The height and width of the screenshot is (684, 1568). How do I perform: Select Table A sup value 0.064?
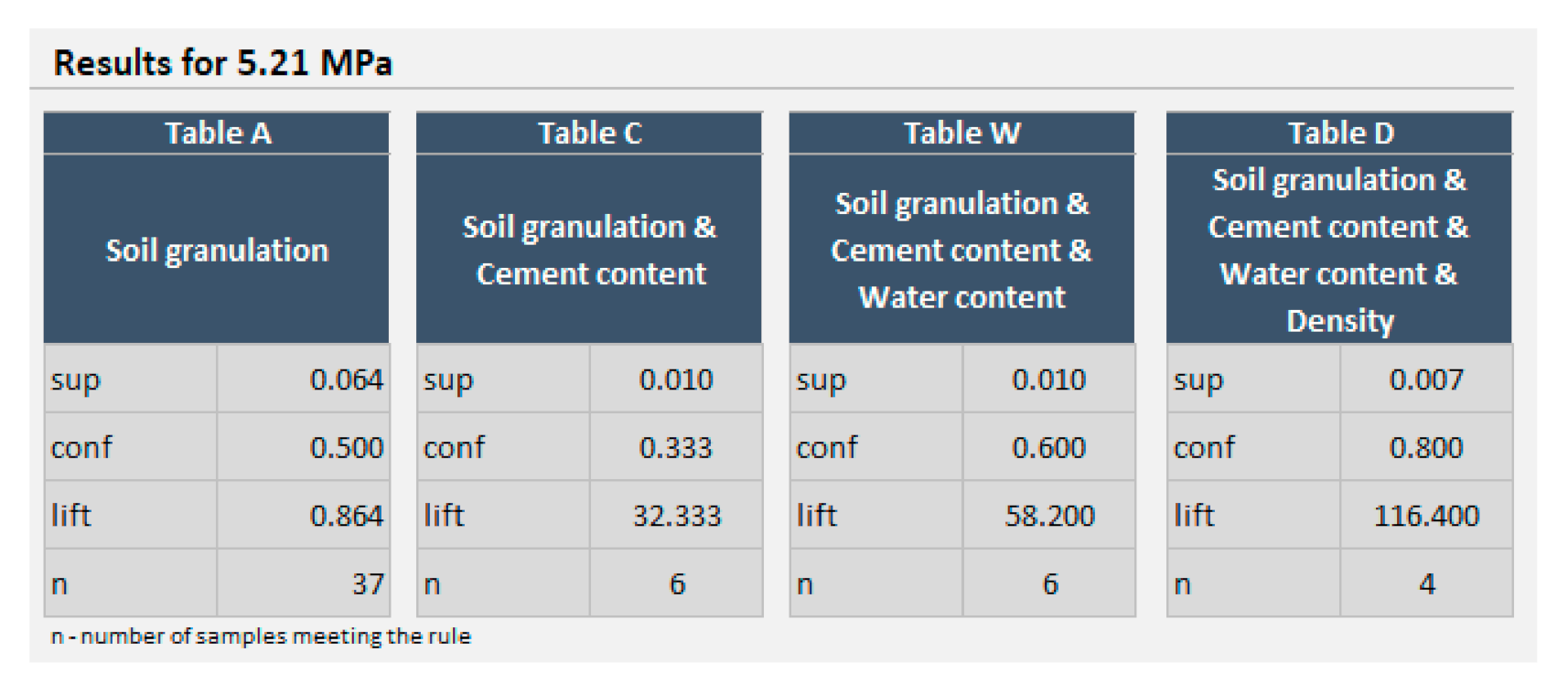pyautogui.click(x=346, y=379)
